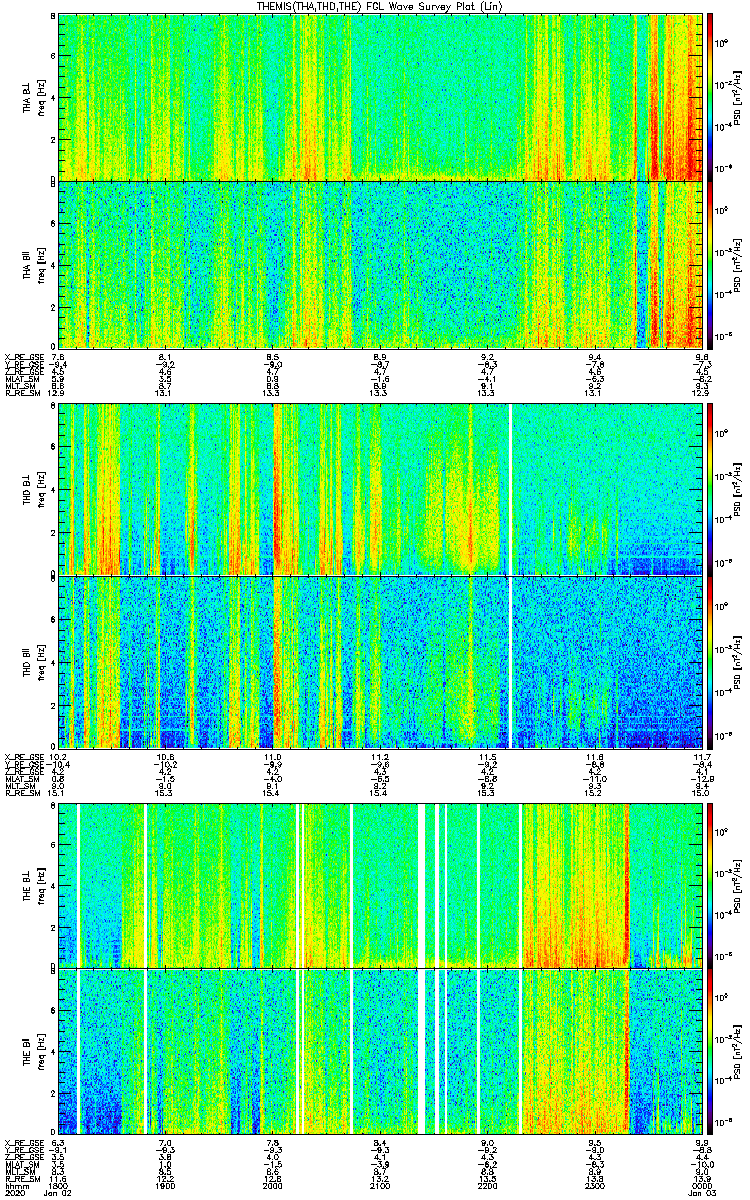Click the 1800 time tick label

click(x=58, y=1186)
